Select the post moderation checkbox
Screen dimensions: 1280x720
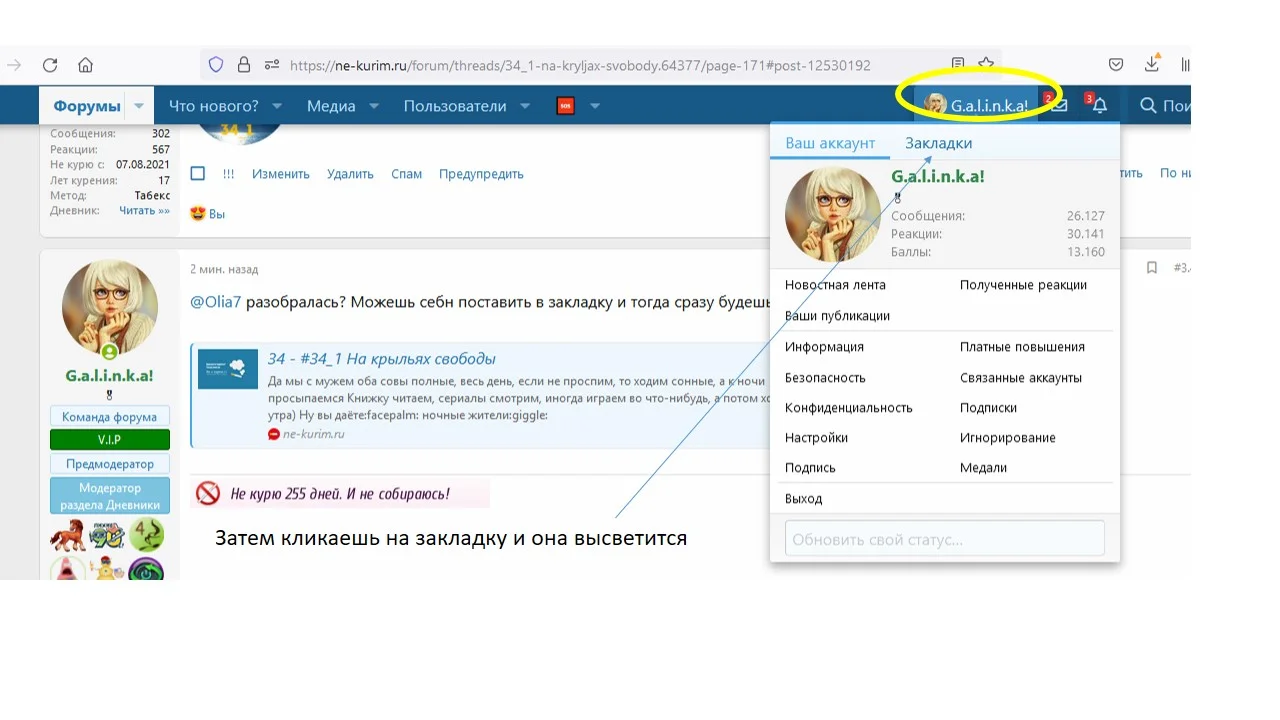[196, 173]
